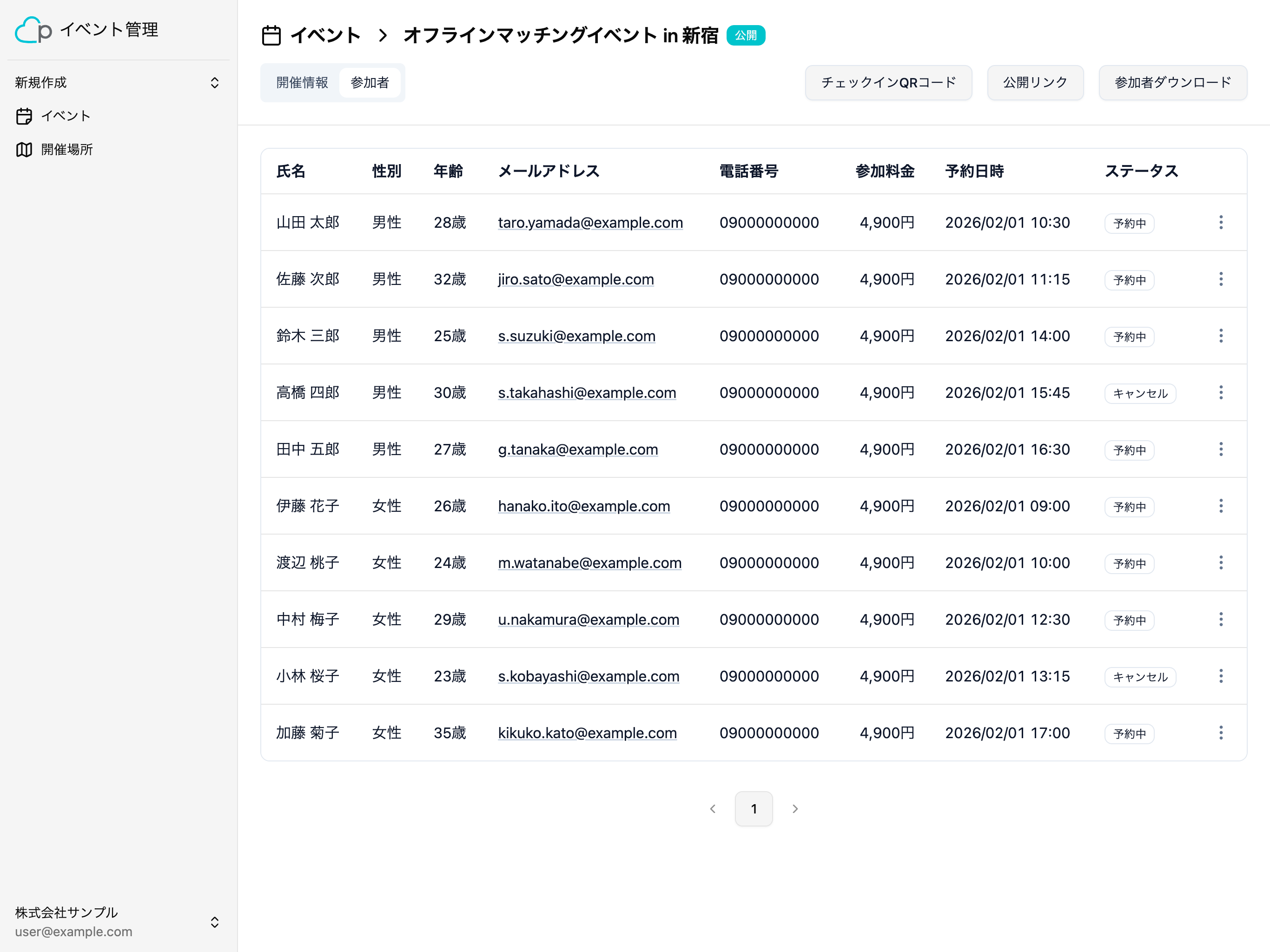Expand the 株式会社サンプル account switcher
The image size is (1270, 952).
click(214, 922)
